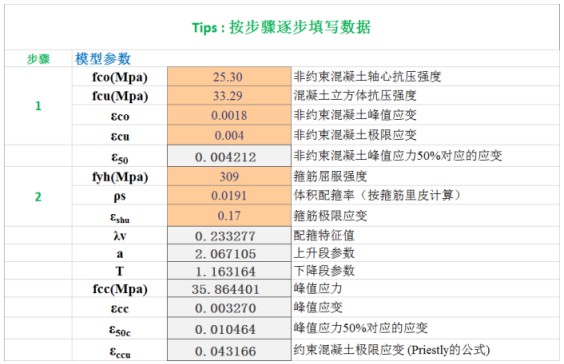Click the fco(Mpa) label cell
The image size is (564, 364).
[x=120, y=77]
